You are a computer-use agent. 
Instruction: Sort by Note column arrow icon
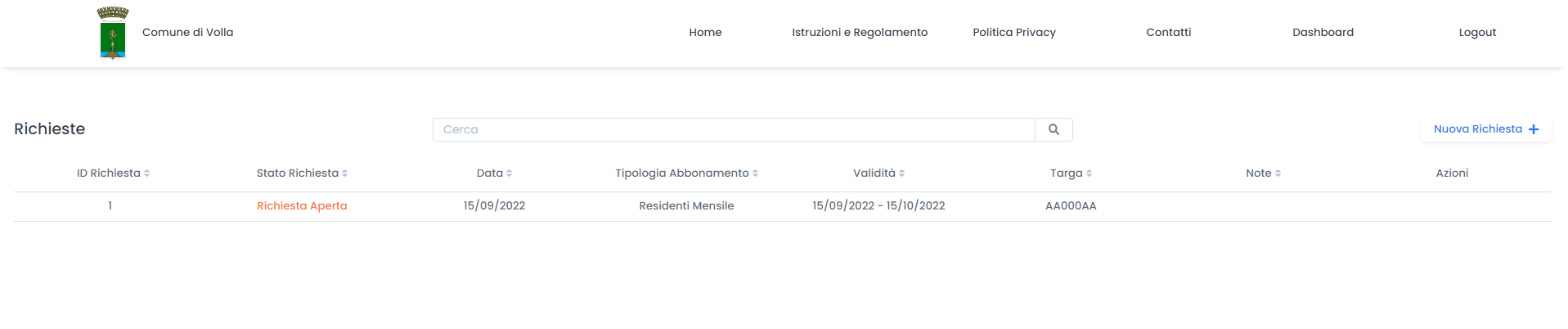[1278, 174]
